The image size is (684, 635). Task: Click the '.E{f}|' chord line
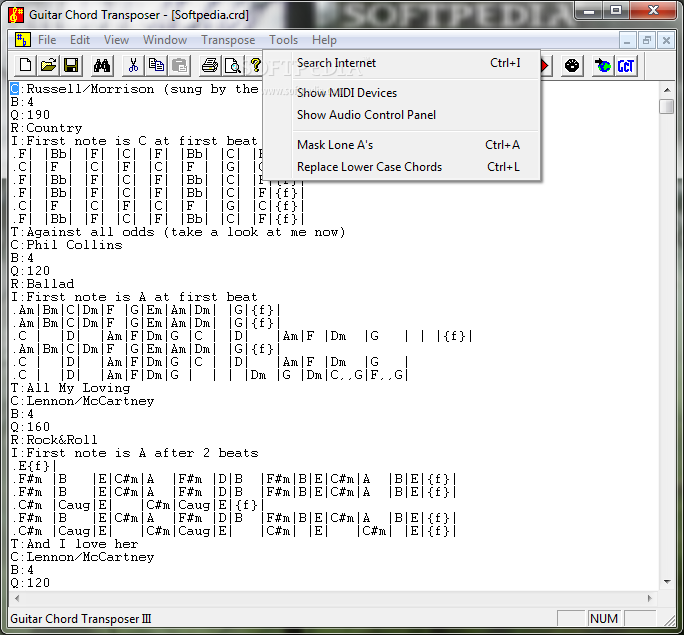click(34, 466)
